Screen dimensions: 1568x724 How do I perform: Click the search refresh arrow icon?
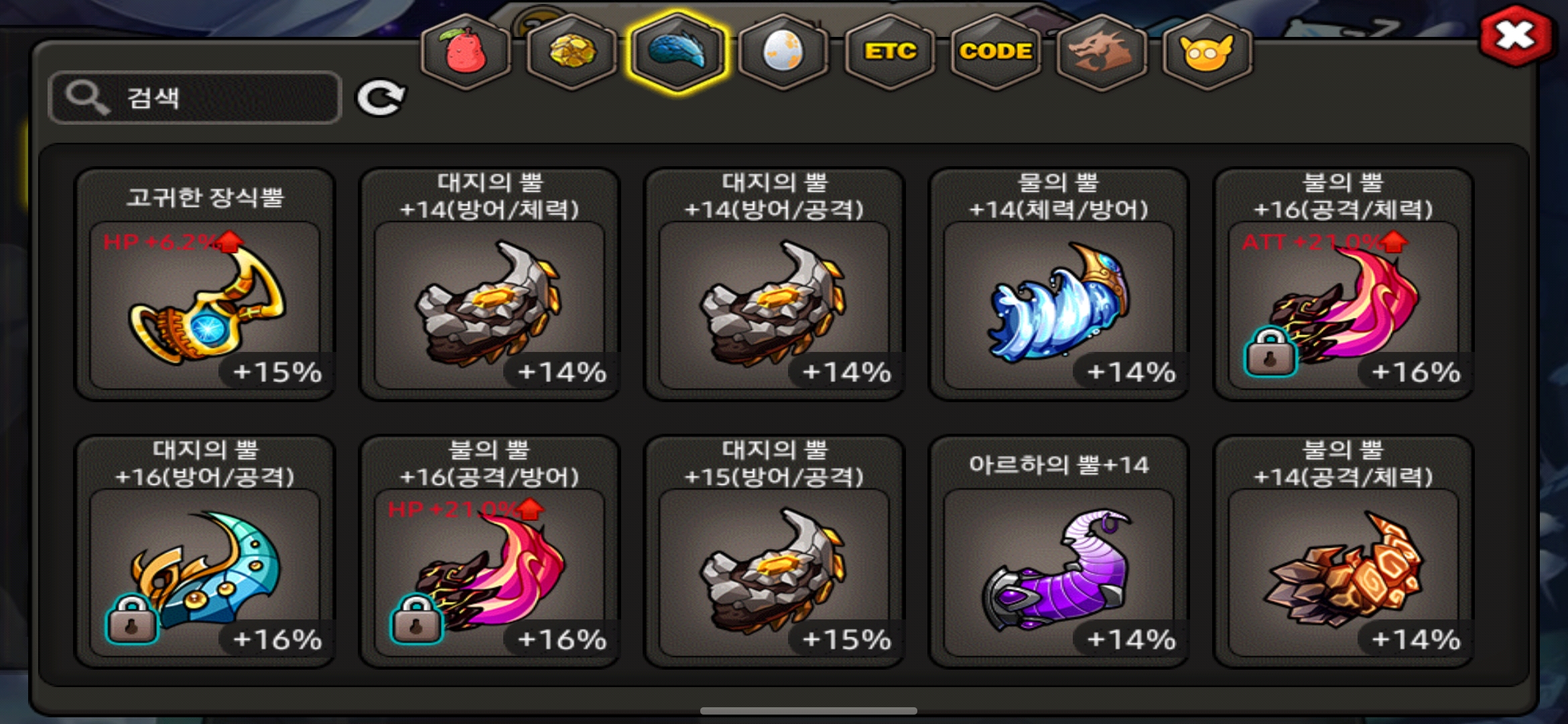pyautogui.click(x=381, y=99)
